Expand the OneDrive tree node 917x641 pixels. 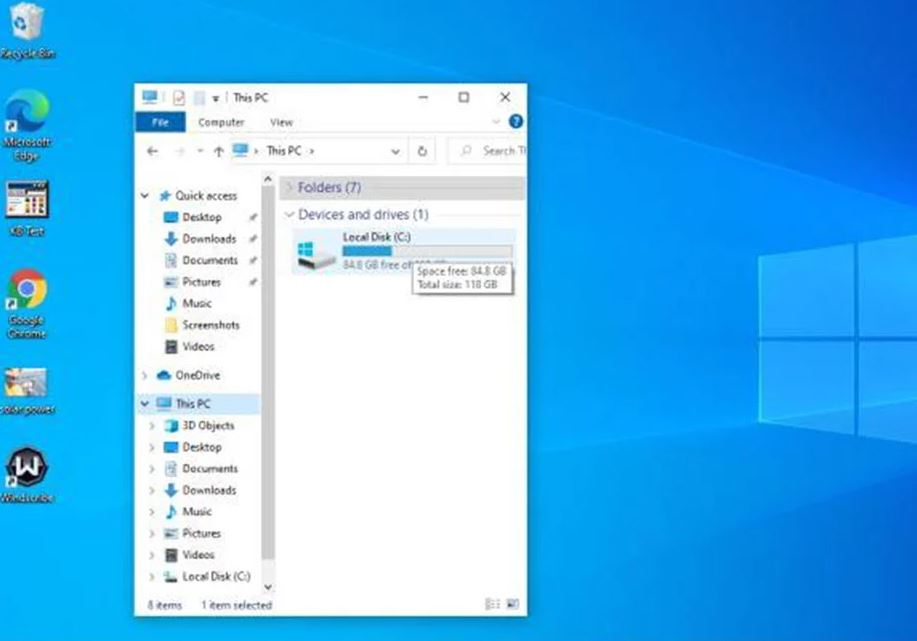(x=145, y=376)
